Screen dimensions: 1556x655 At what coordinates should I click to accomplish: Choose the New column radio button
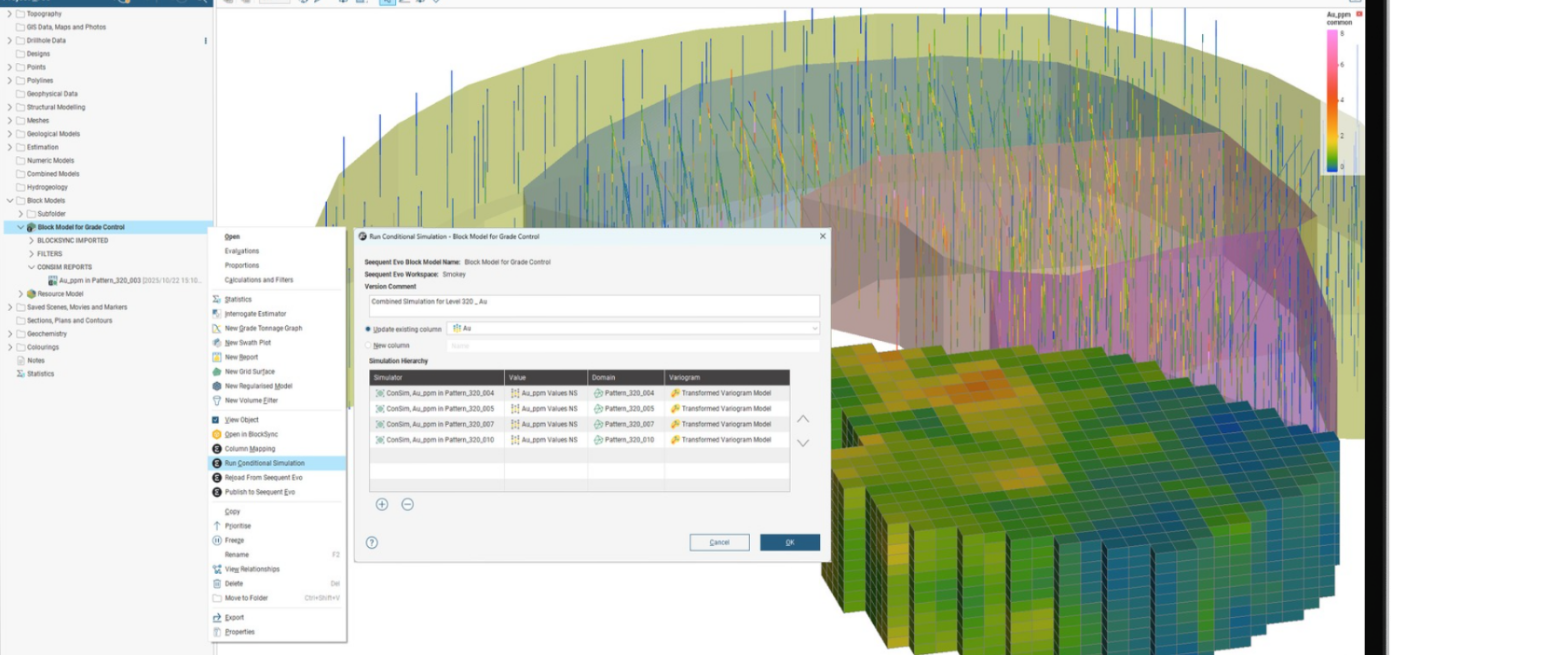tap(367, 344)
